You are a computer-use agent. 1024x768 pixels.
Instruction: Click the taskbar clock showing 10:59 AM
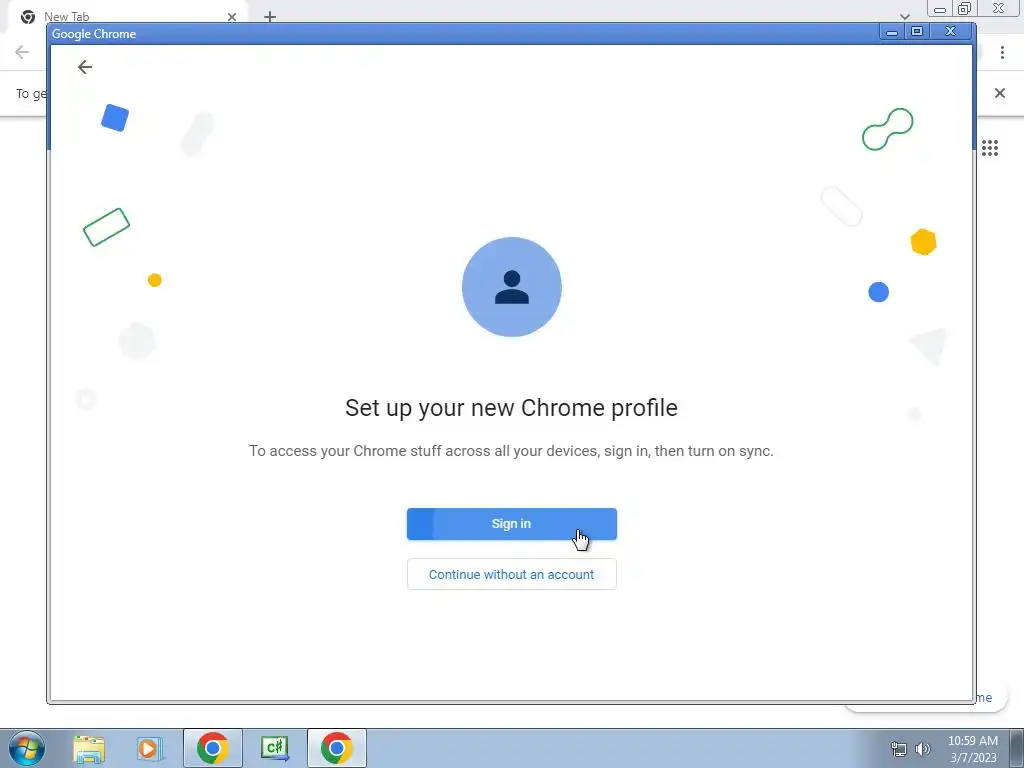tap(973, 749)
